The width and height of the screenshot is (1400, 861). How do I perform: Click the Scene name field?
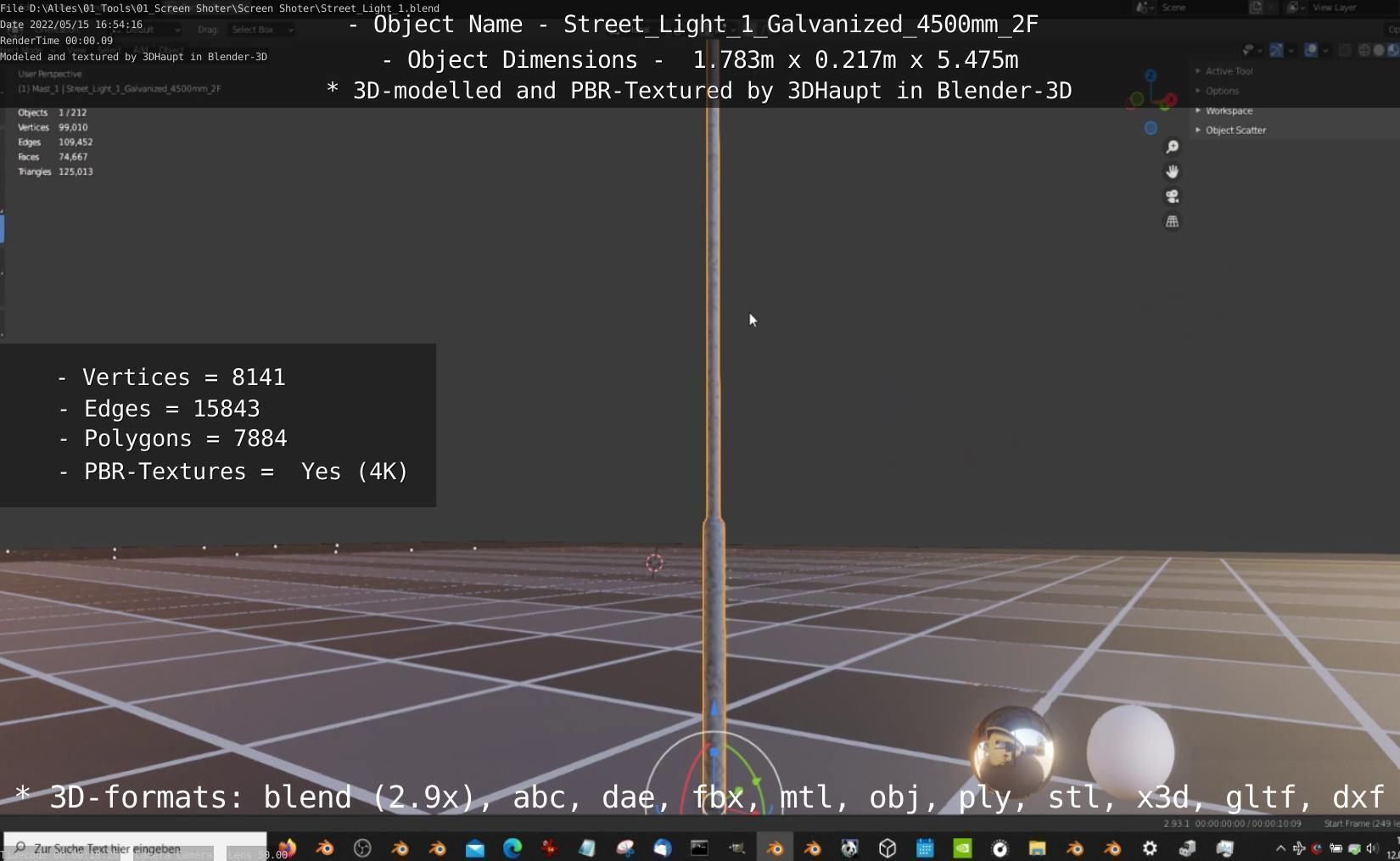pyautogui.click(x=1201, y=8)
